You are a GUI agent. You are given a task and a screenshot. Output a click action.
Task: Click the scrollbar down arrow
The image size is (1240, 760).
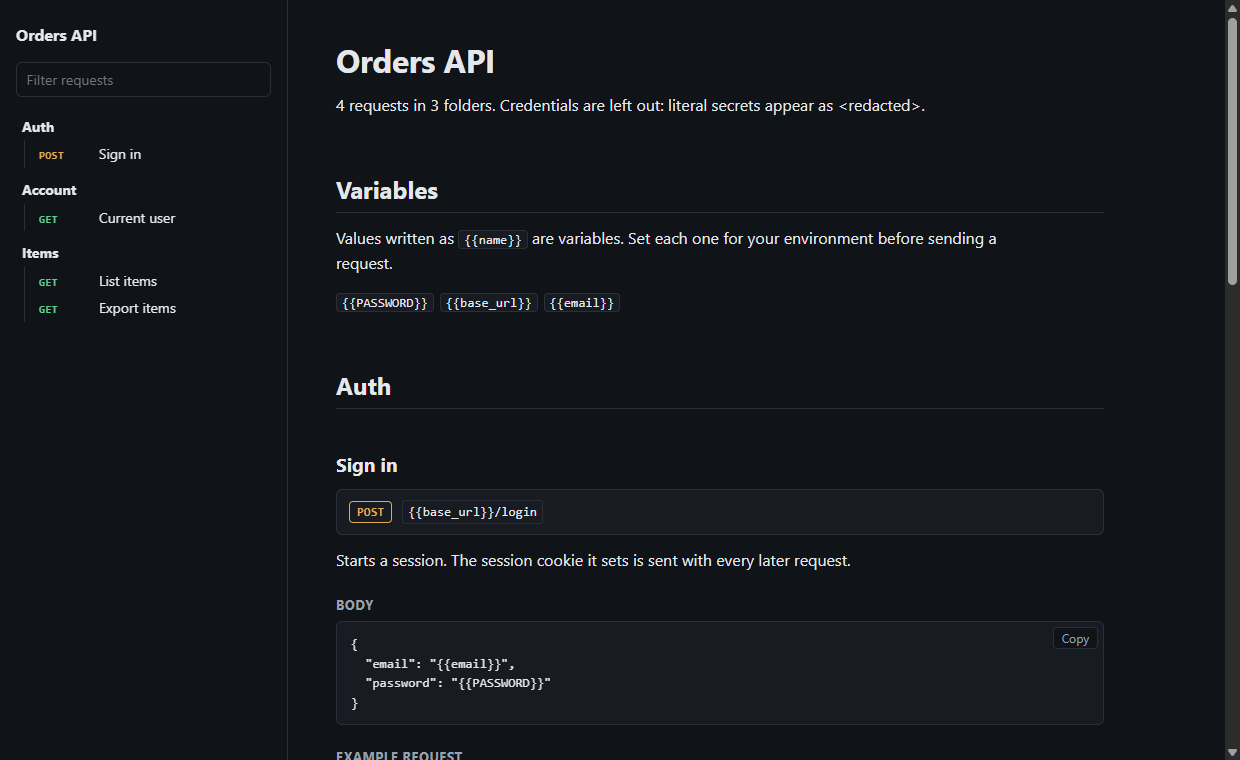pos(1232,752)
